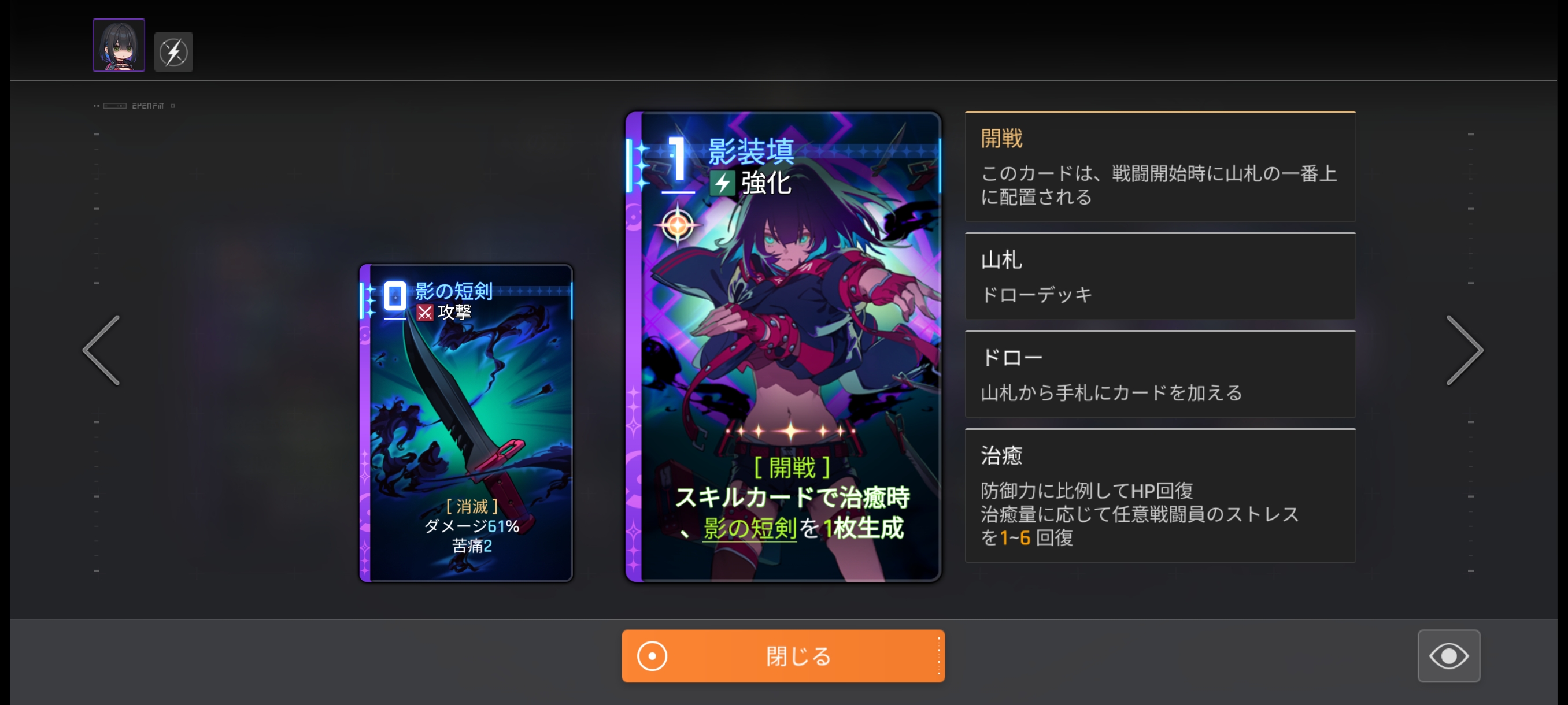Go to the previous card with left arrow

click(102, 350)
